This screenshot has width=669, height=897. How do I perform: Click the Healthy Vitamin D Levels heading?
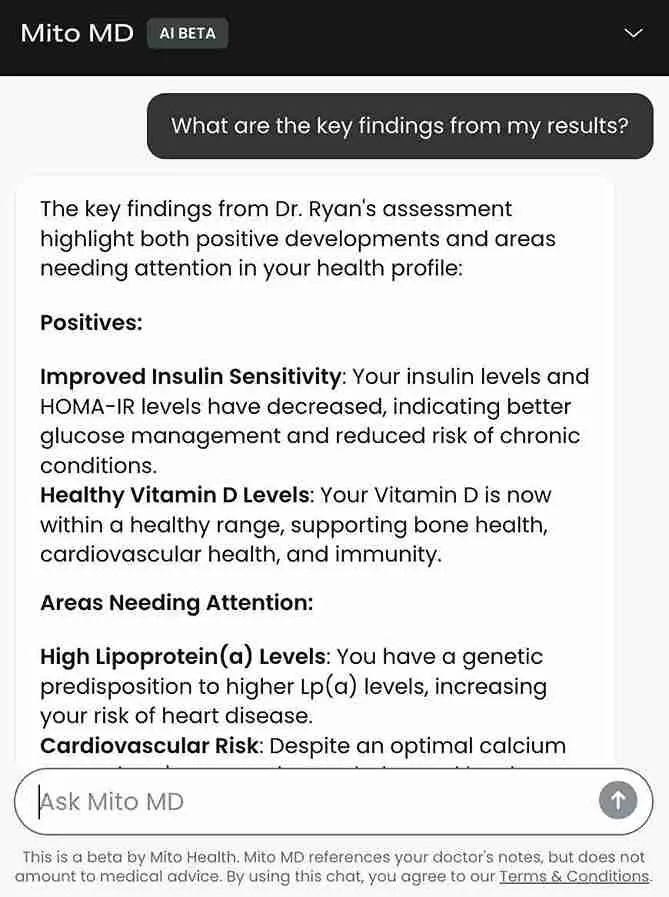176,495
